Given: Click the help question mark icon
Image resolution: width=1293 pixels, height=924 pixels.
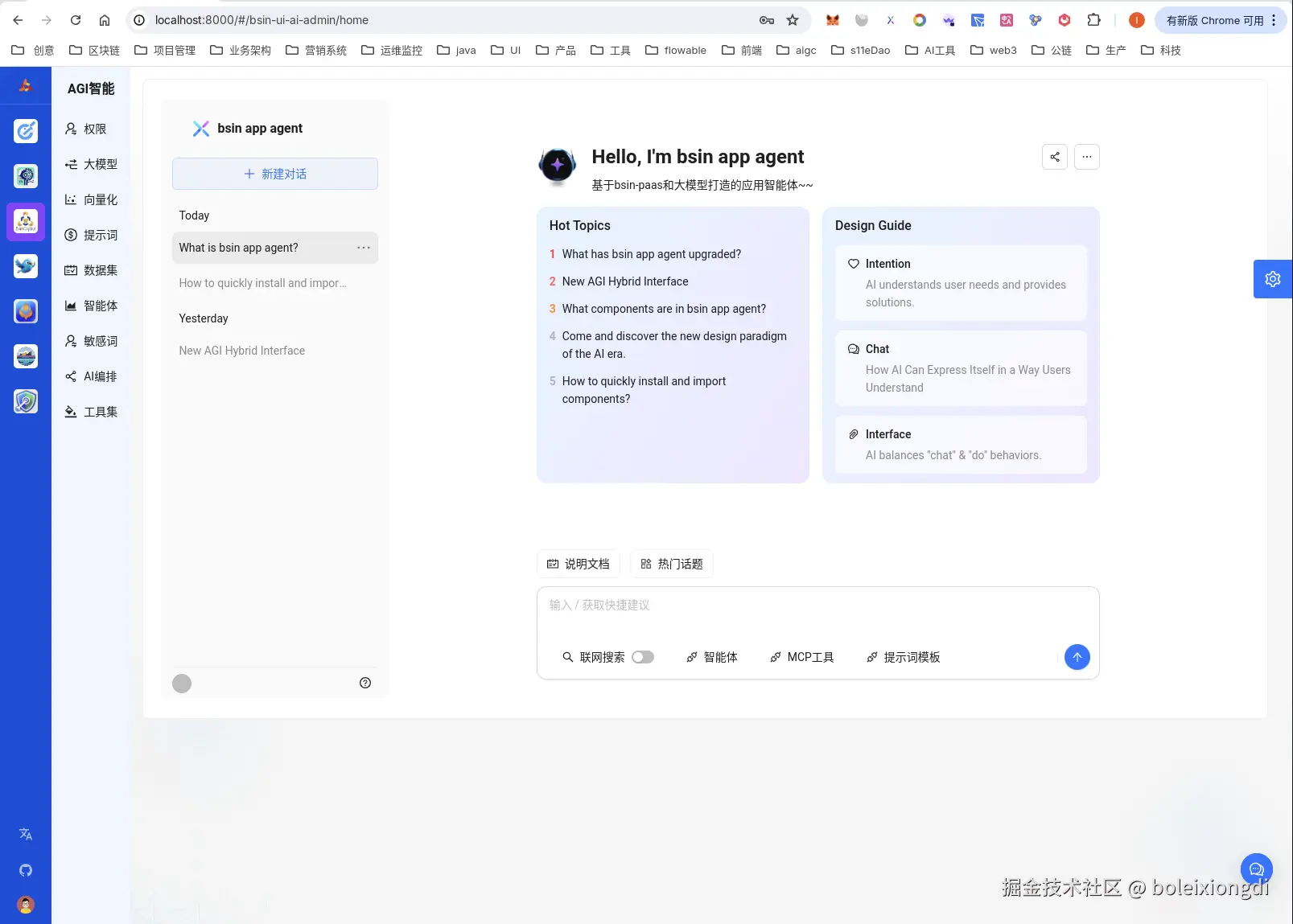Looking at the screenshot, I should click(x=365, y=683).
